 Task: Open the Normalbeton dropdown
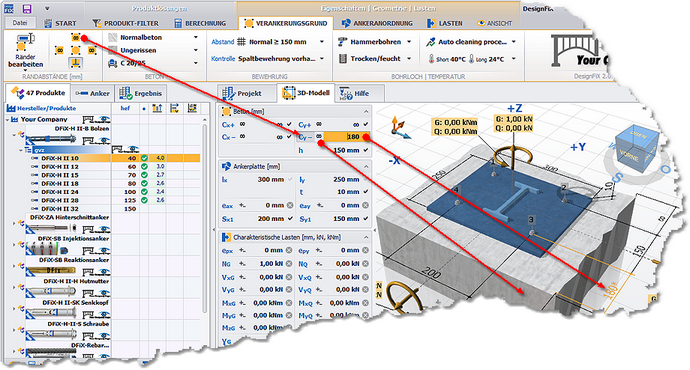pyautogui.click(x=196, y=37)
